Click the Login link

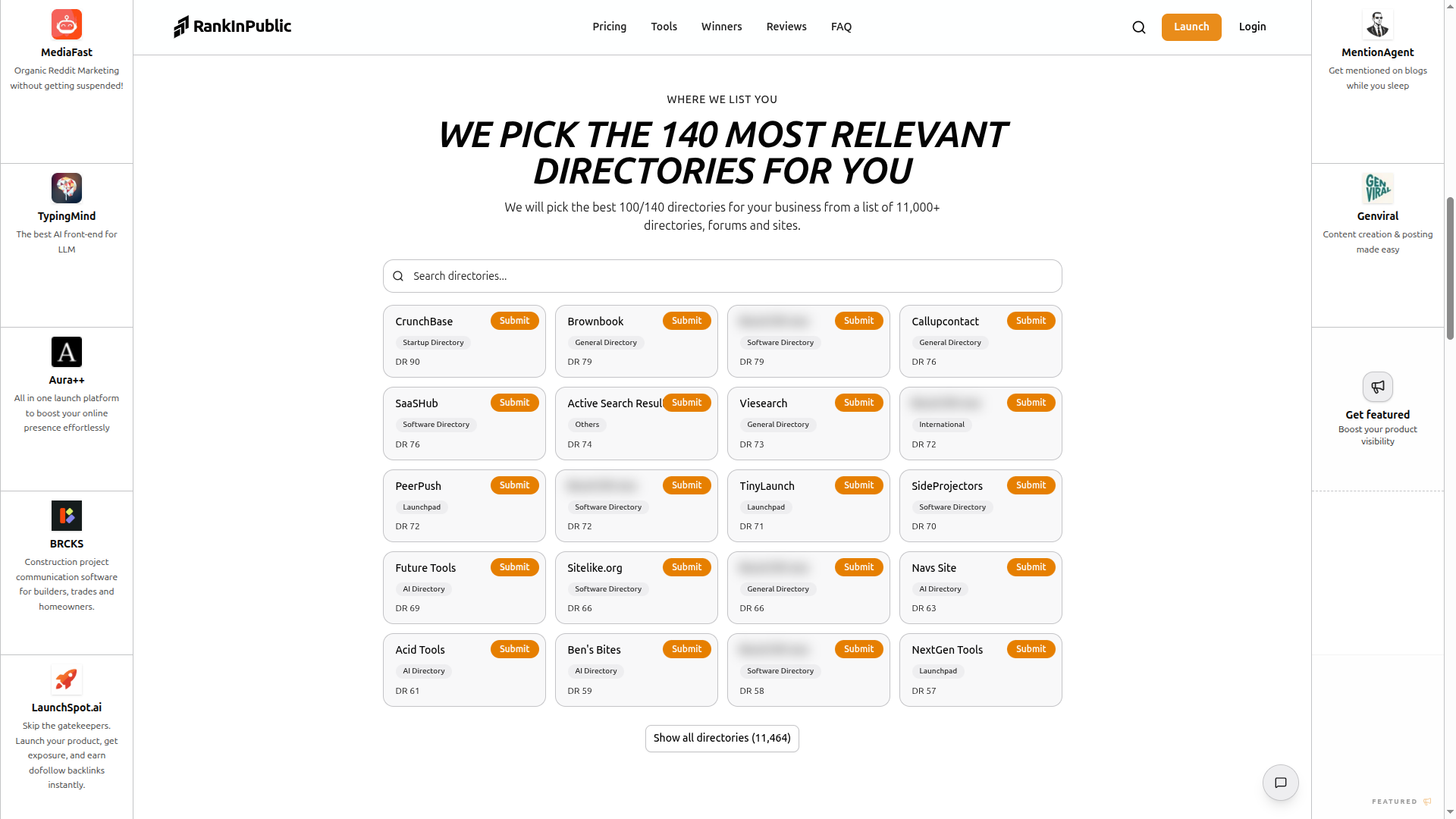[x=1252, y=27]
